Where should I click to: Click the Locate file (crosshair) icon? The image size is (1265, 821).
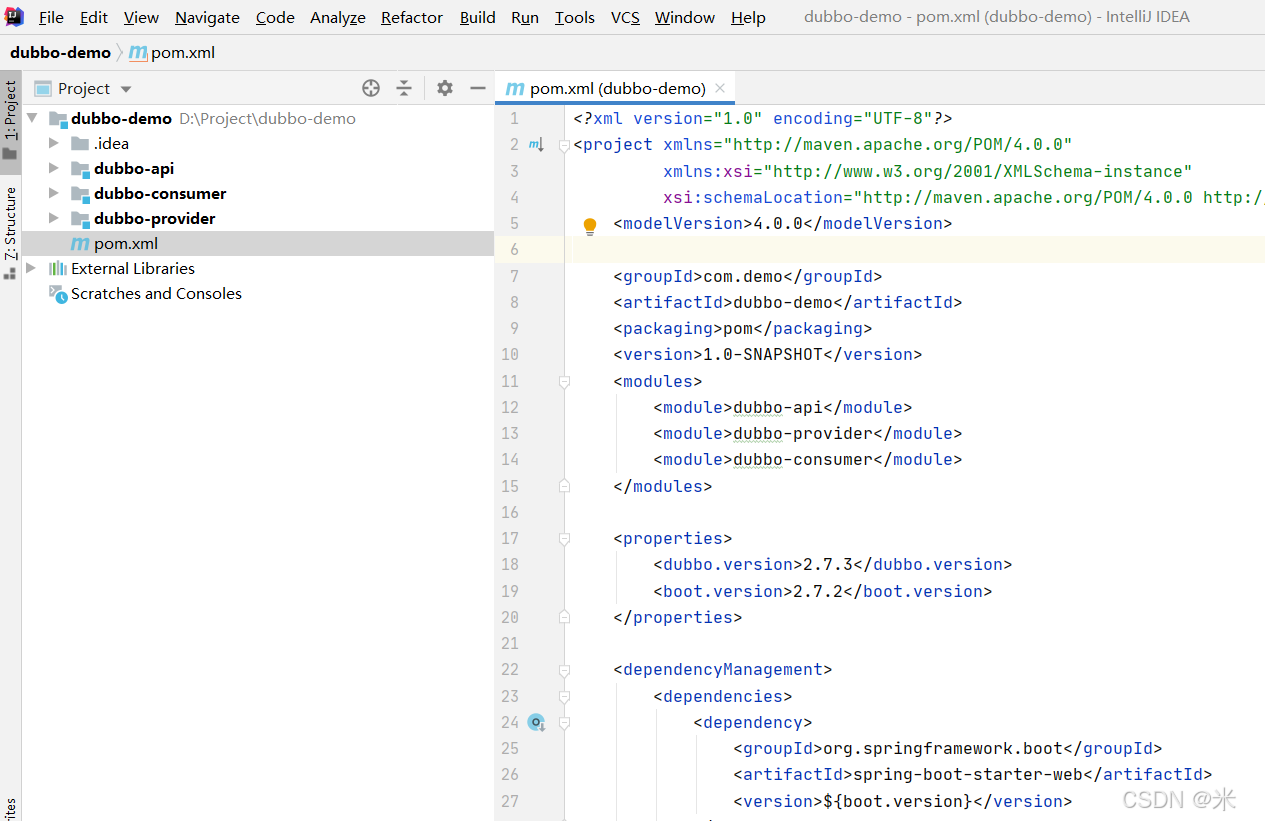[x=371, y=88]
